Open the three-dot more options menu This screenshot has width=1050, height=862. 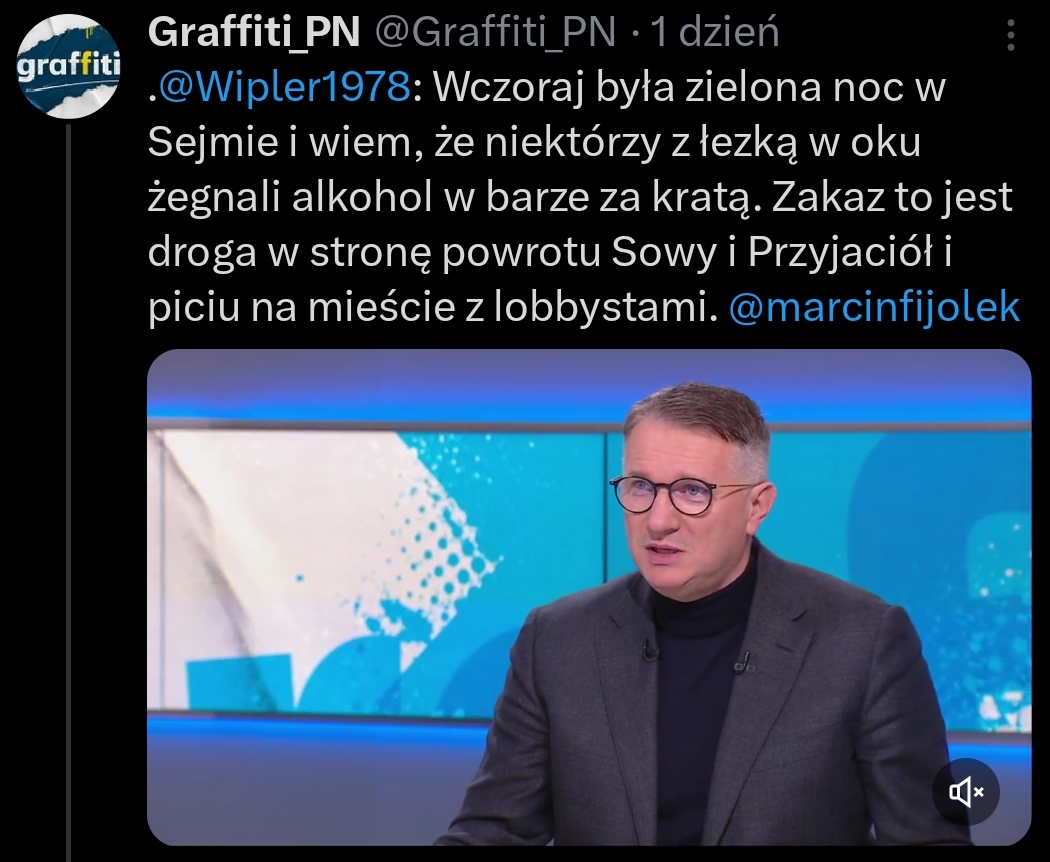(x=1010, y=34)
